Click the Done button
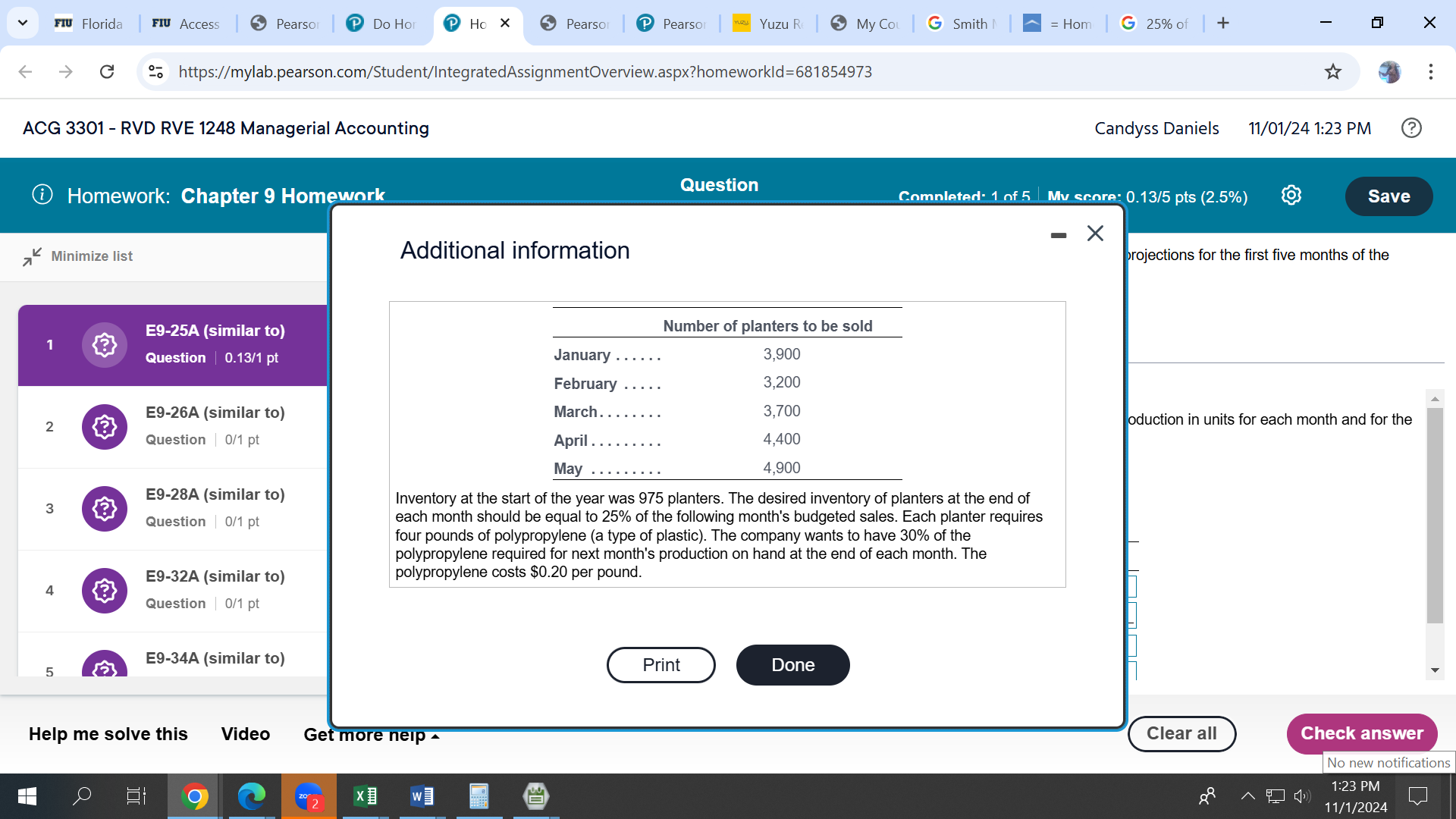 pyautogui.click(x=792, y=665)
